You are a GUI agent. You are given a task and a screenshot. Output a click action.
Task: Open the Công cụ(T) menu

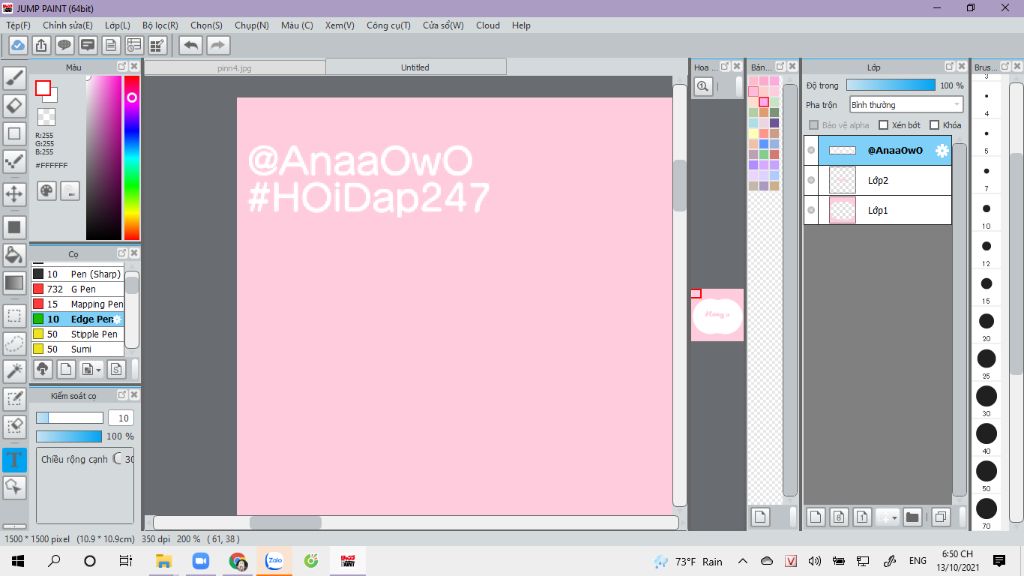(x=388, y=25)
